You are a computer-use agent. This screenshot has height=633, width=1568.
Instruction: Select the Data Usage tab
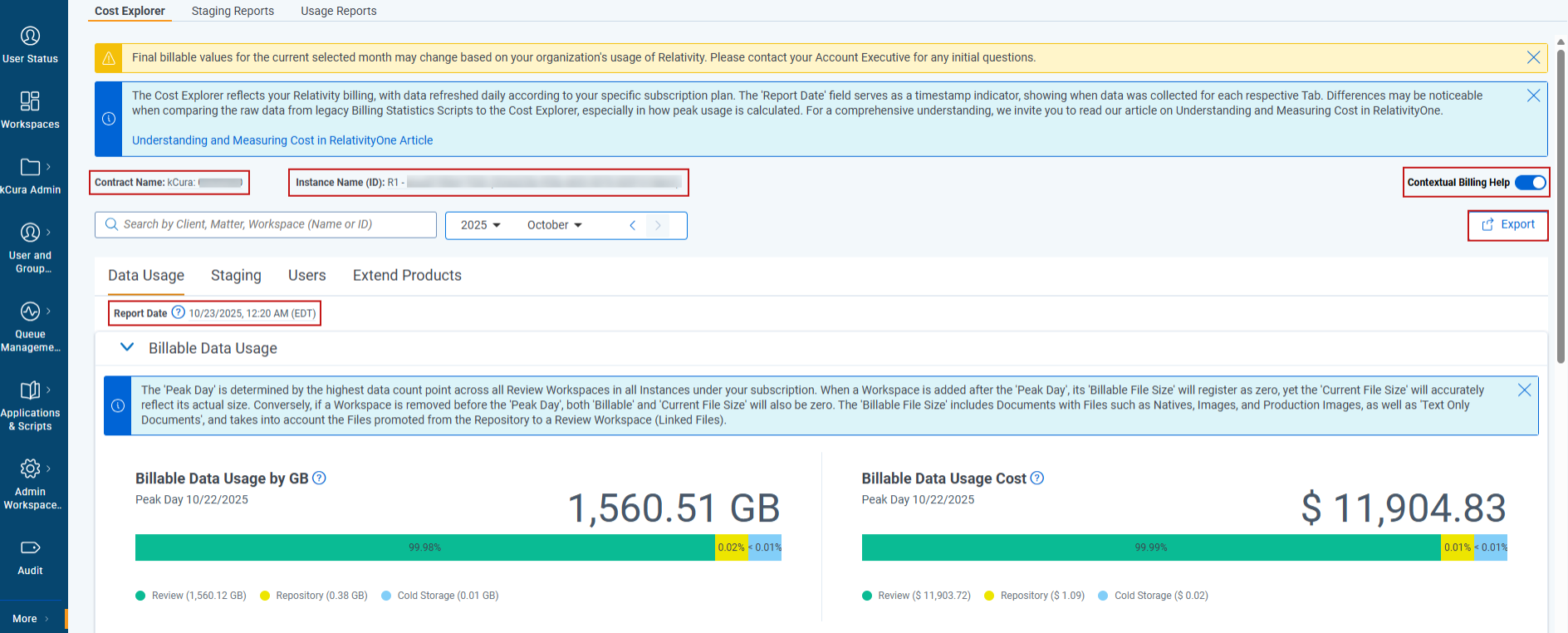[x=146, y=275]
